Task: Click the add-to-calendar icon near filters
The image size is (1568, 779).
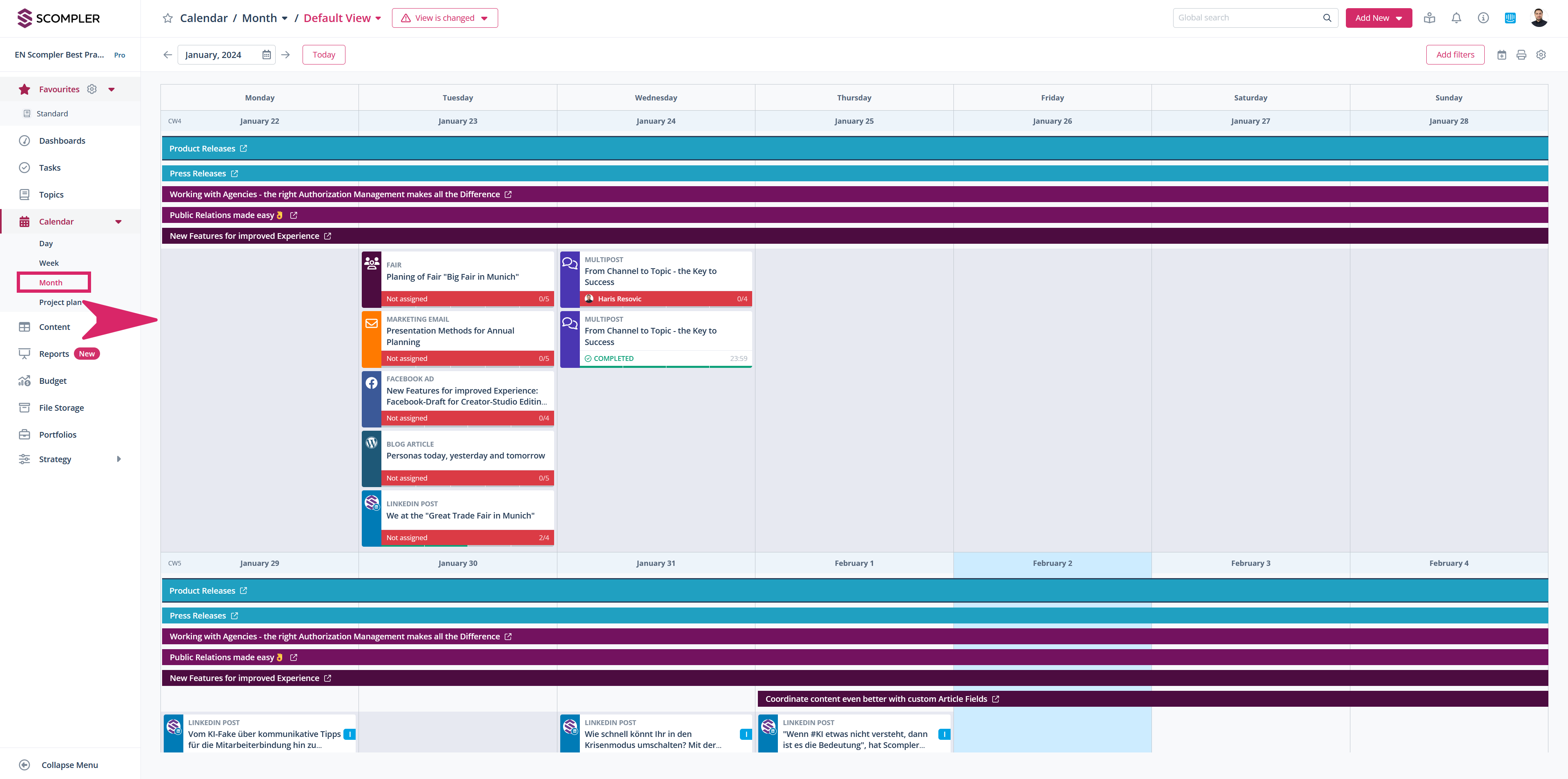Action: tap(1502, 55)
